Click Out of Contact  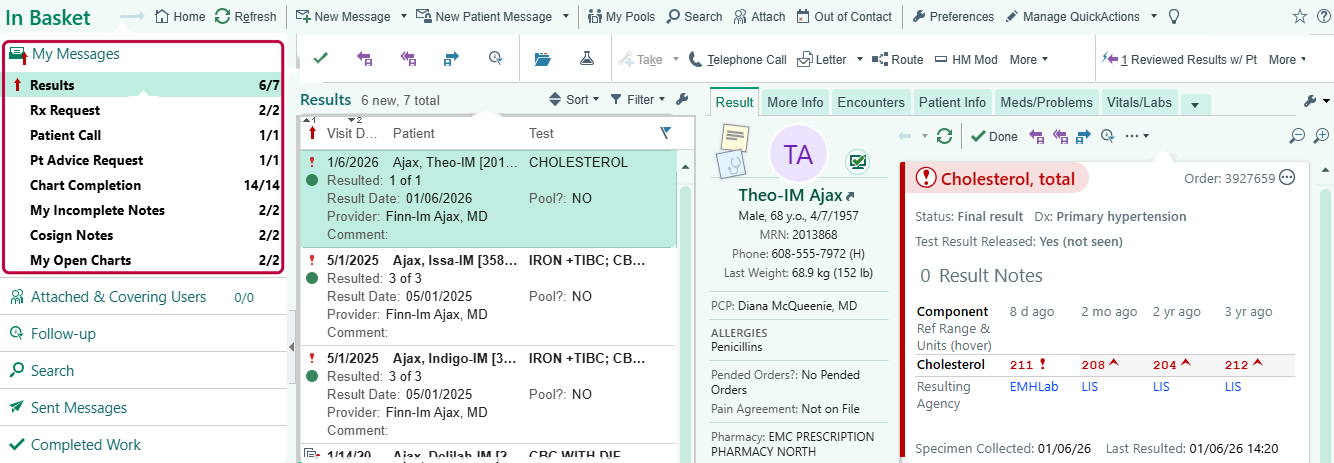pyautogui.click(x=844, y=17)
